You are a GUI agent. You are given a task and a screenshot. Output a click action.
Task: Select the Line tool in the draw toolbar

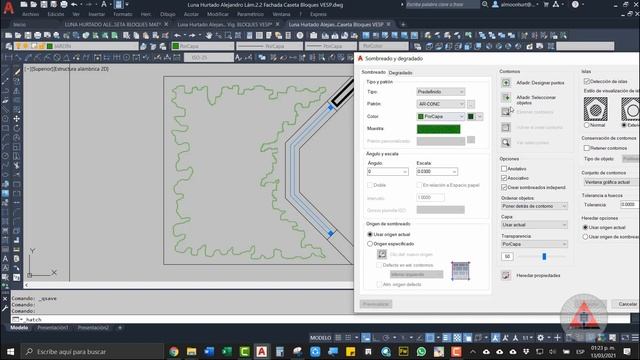pos(6,72)
